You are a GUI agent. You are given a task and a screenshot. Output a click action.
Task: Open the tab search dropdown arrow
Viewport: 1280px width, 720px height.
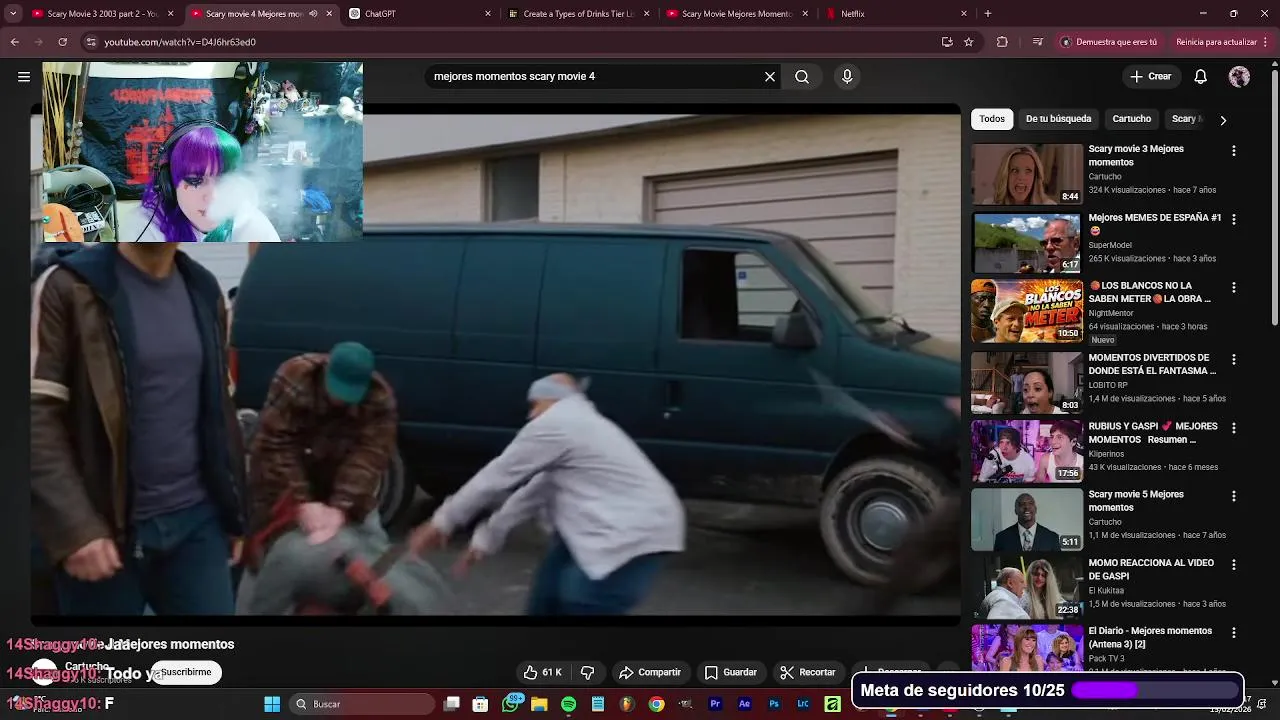click(13, 14)
